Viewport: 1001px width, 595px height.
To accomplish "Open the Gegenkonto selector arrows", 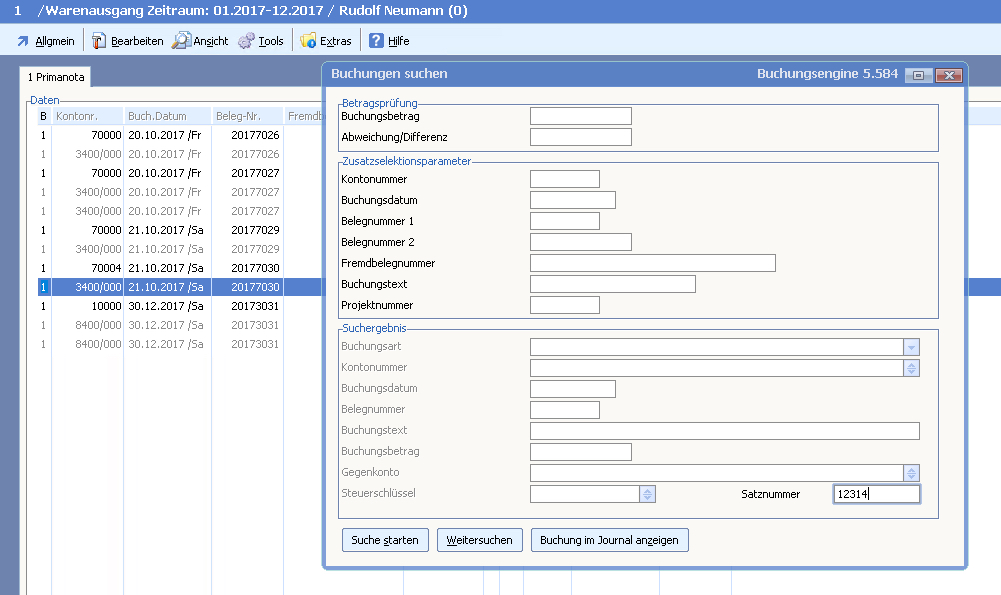I will (x=911, y=473).
